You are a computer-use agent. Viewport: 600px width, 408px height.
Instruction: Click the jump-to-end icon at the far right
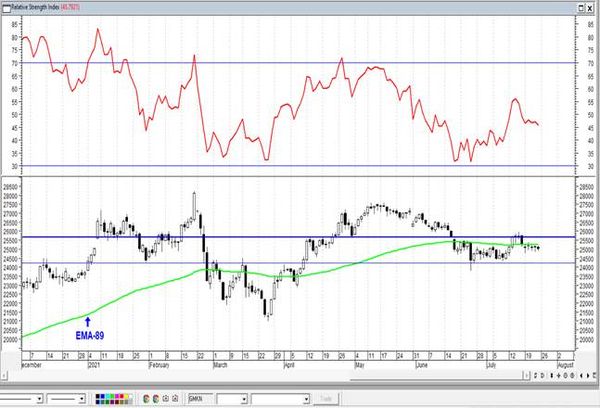pos(594,375)
